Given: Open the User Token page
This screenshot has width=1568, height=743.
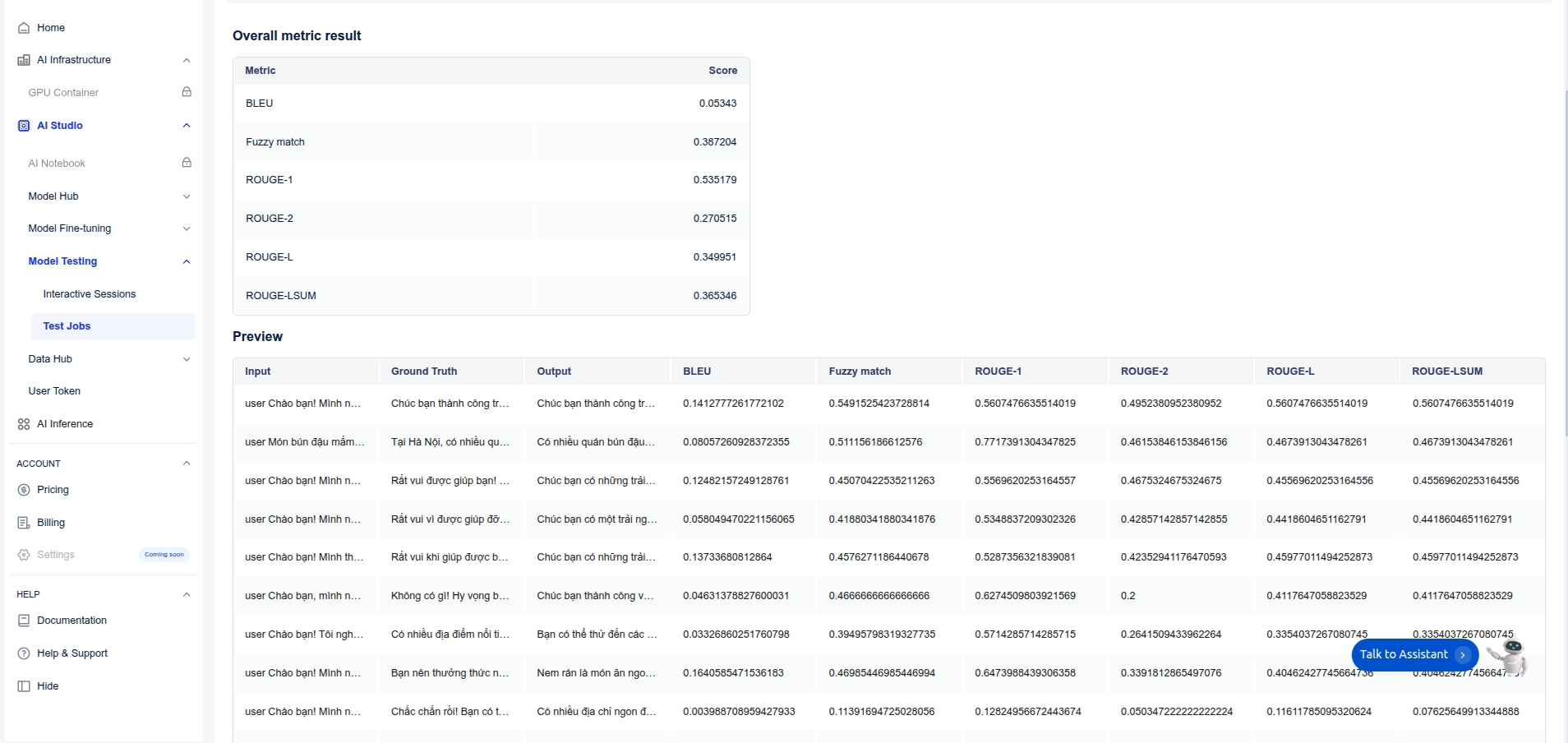Looking at the screenshot, I should [x=54, y=391].
